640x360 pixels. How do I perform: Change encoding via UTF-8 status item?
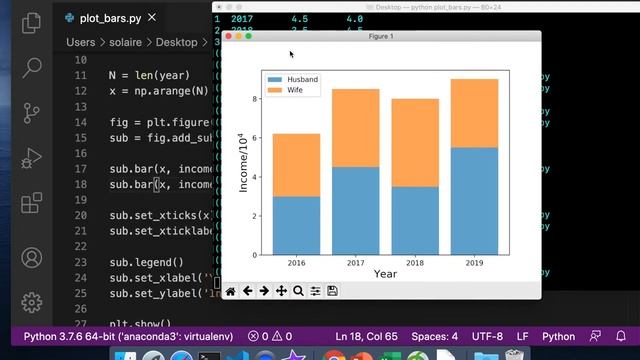[x=487, y=336]
